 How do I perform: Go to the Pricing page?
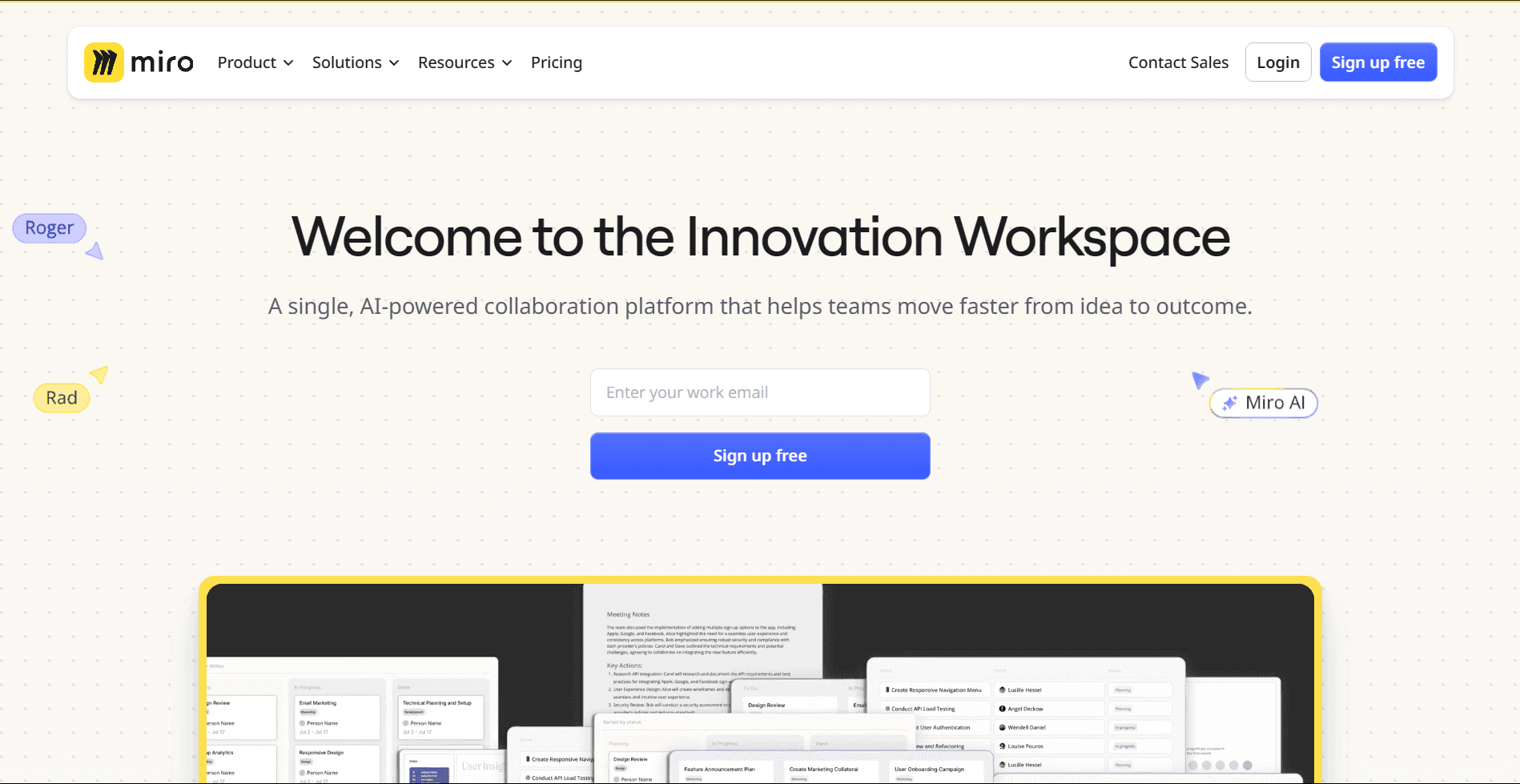pyautogui.click(x=557, y=62)
